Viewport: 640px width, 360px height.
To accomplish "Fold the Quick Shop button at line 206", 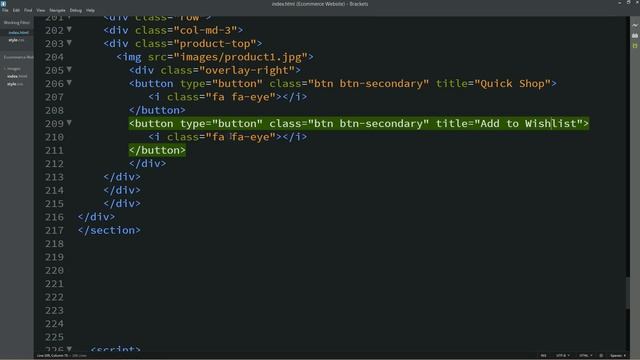I will pyautogui.click(x=69, y=83).
